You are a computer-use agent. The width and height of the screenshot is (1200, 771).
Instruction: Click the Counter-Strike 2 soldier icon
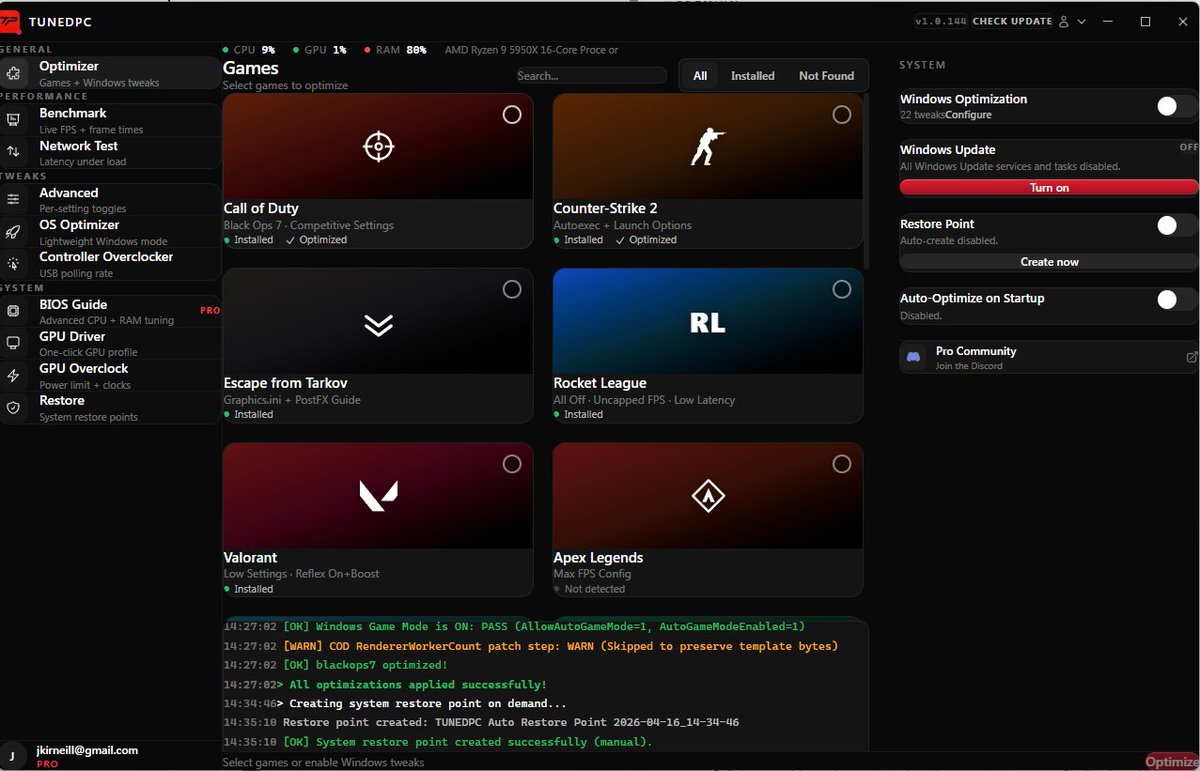point(707,147)
